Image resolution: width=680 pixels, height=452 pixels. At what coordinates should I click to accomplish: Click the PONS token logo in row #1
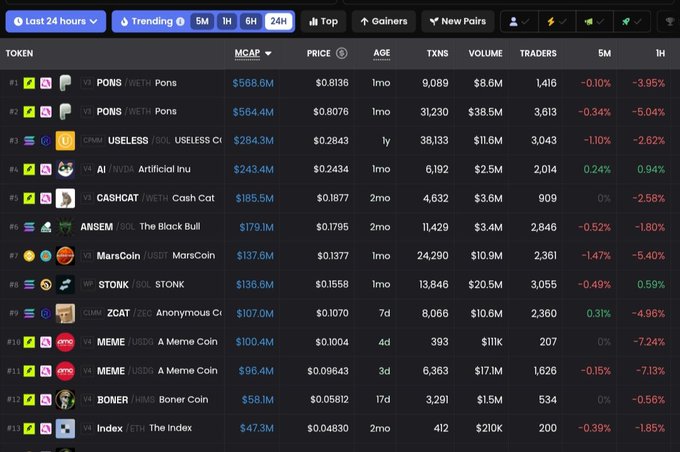pyautogui.click(x=65, y=83)
